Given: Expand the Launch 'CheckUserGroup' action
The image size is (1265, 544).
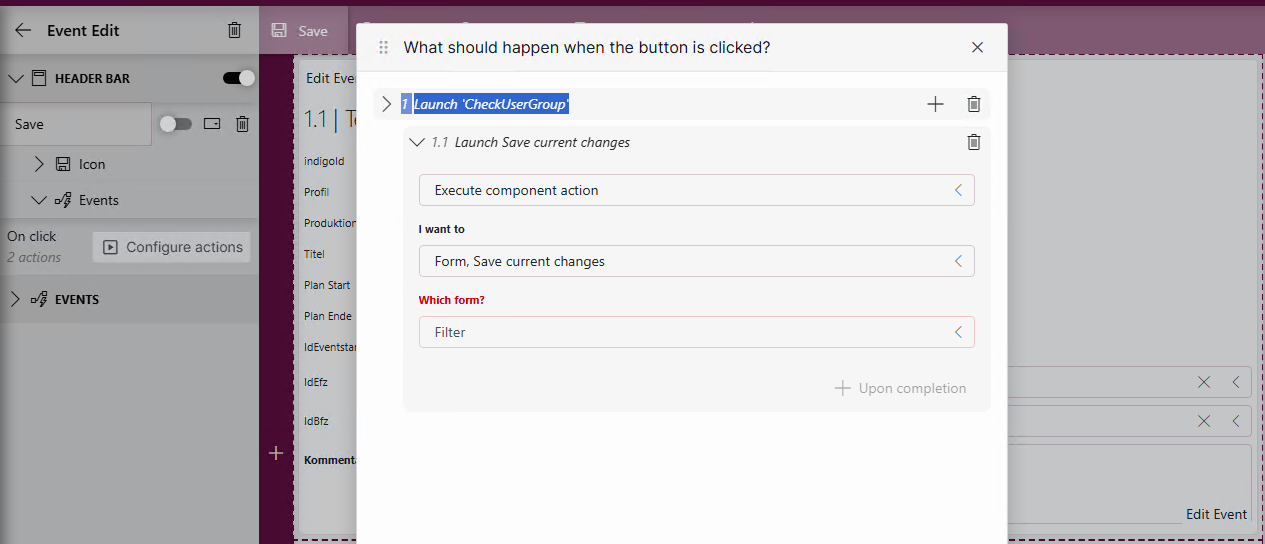Looking at the screenshot, I should (x=387, y=104).
